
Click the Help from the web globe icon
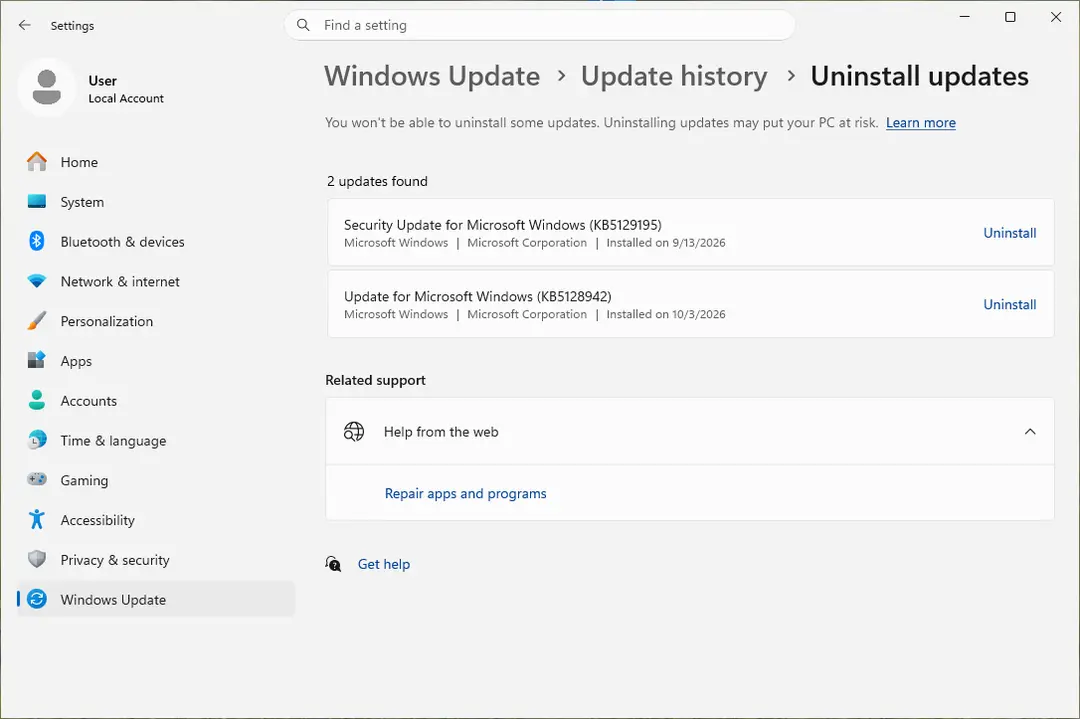pos(354,432)
